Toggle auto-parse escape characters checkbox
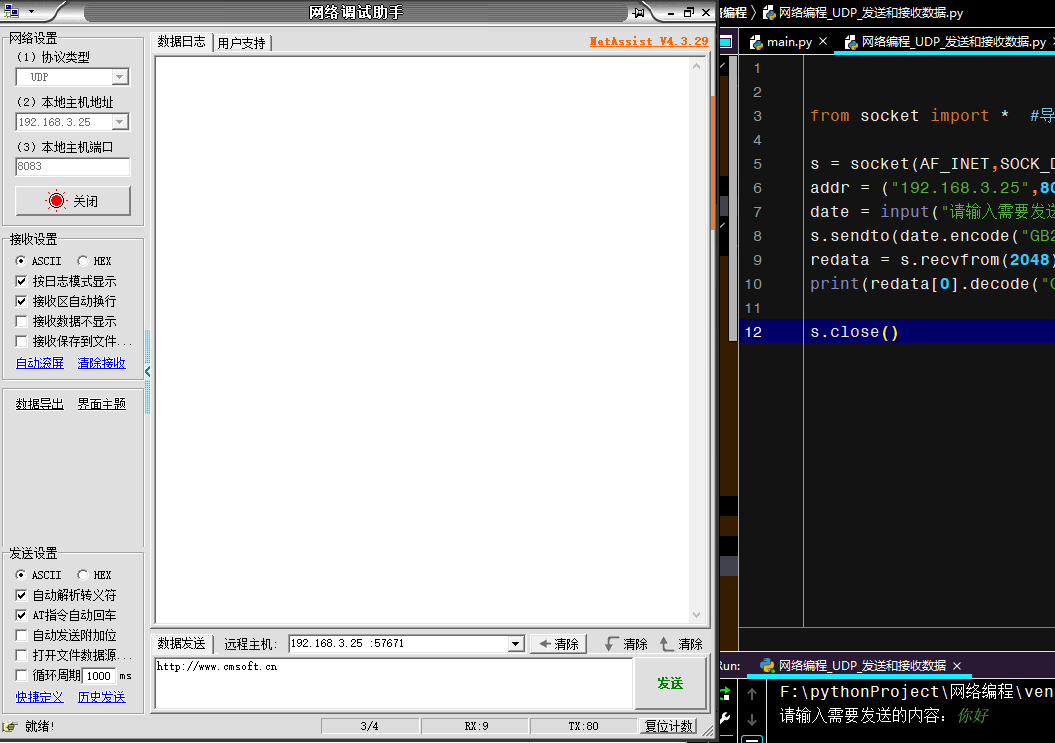This screenshot has width=1055, height=743. [x=21, y=595]
